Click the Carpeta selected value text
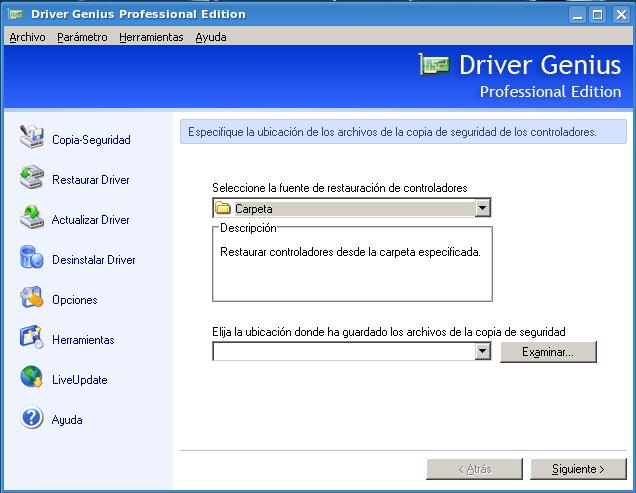Screen dimensions: 636x493 (x=254, y=209)
